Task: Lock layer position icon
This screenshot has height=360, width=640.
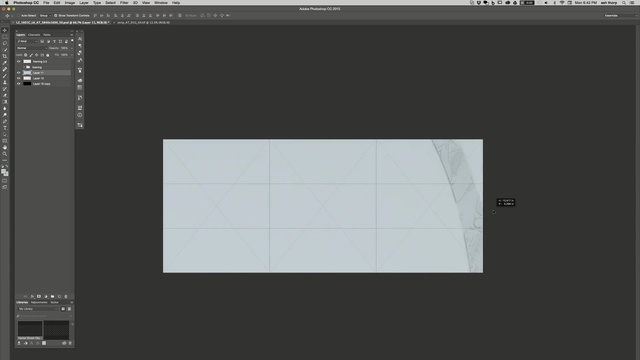Action: 36,55
